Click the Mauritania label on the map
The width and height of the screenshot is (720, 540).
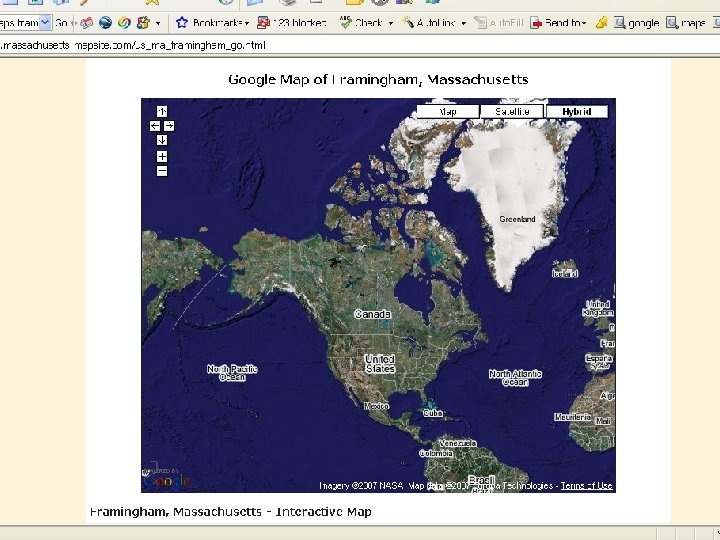click(x=573, y=417)
